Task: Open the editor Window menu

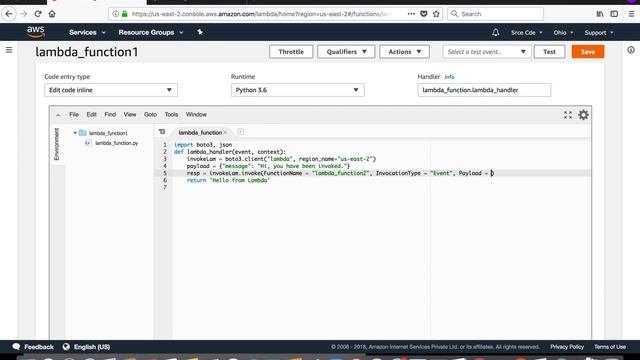Action: coord(196,115)
